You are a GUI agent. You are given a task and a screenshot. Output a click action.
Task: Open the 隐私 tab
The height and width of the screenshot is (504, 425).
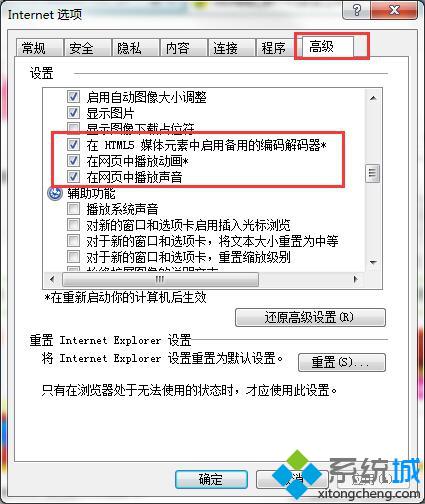(129, 48)
